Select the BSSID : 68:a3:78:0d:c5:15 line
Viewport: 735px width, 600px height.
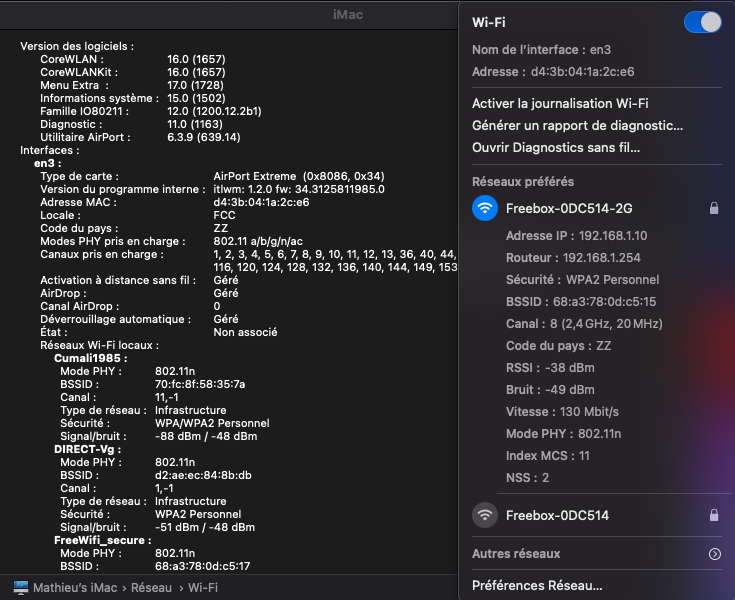581,302
